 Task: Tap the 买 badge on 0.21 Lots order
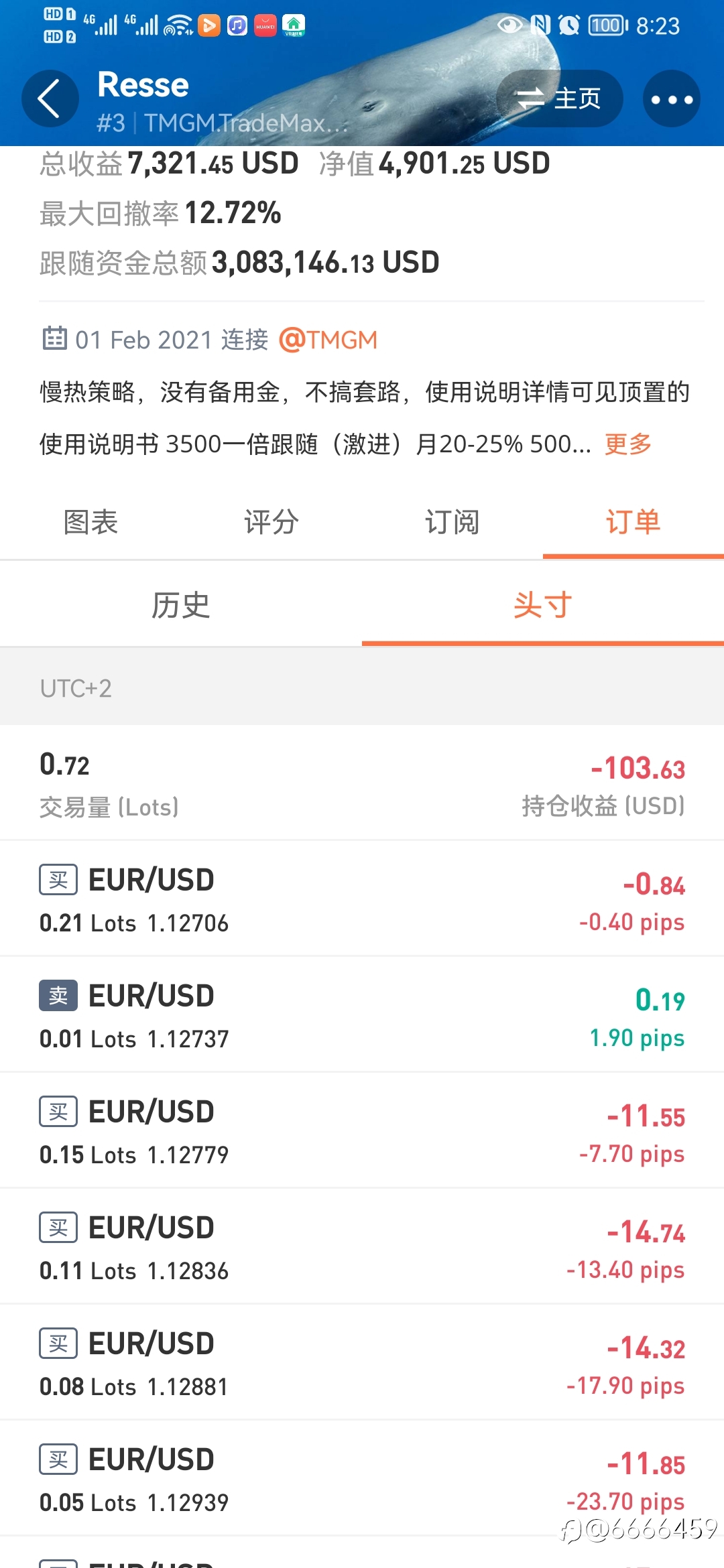pyautogui.click(x=58, y=880)
